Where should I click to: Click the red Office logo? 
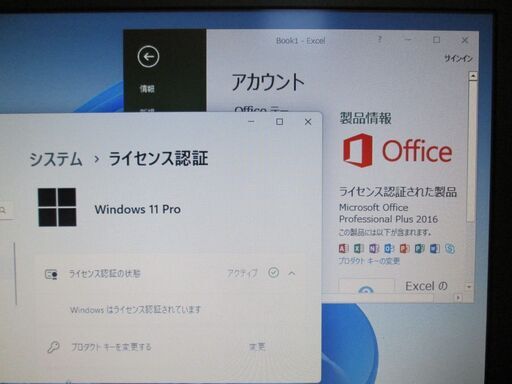pos(397,151)
